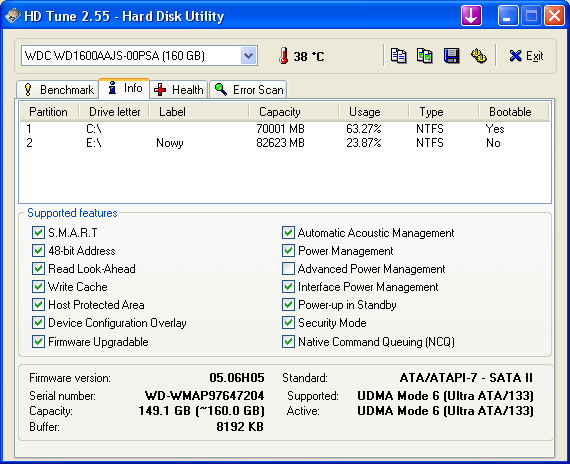Viewport: 570px width, 464px height.
Task: Select the WDC WD1600AAJS drive combo box
Action: click(139, 56)
